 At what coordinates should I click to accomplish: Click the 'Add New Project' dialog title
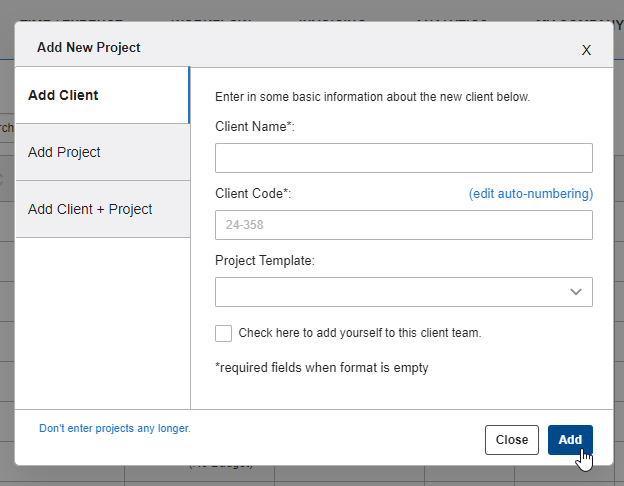88,47
